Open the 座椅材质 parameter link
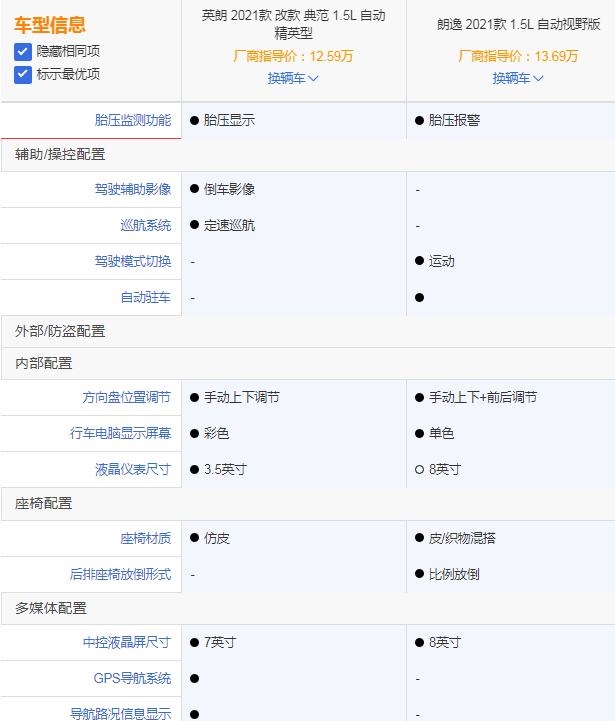This screenshot has height=721, width=615. 146,538
